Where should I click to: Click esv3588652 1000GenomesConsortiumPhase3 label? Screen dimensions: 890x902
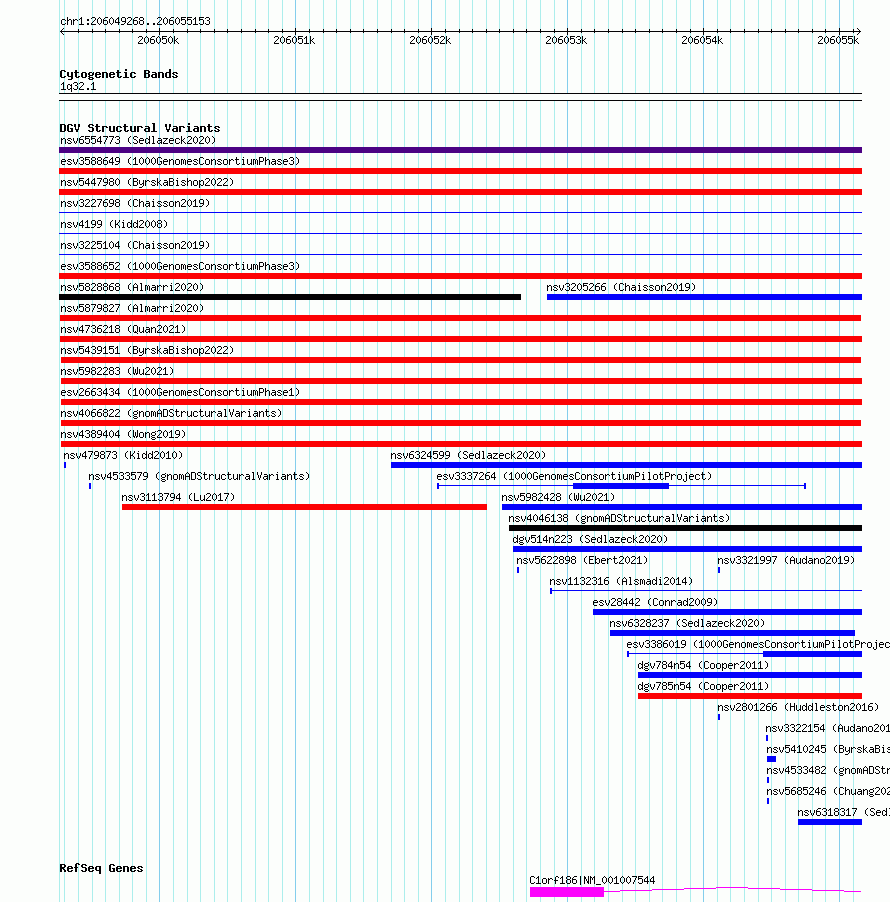[x=180, y=266]
